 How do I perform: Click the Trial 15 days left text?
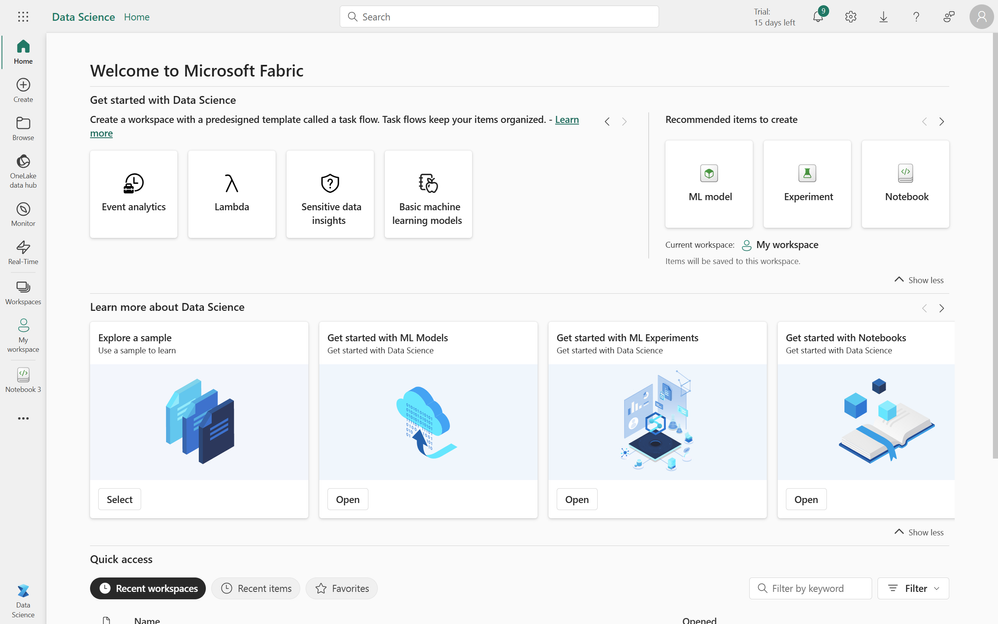point(774,17)
